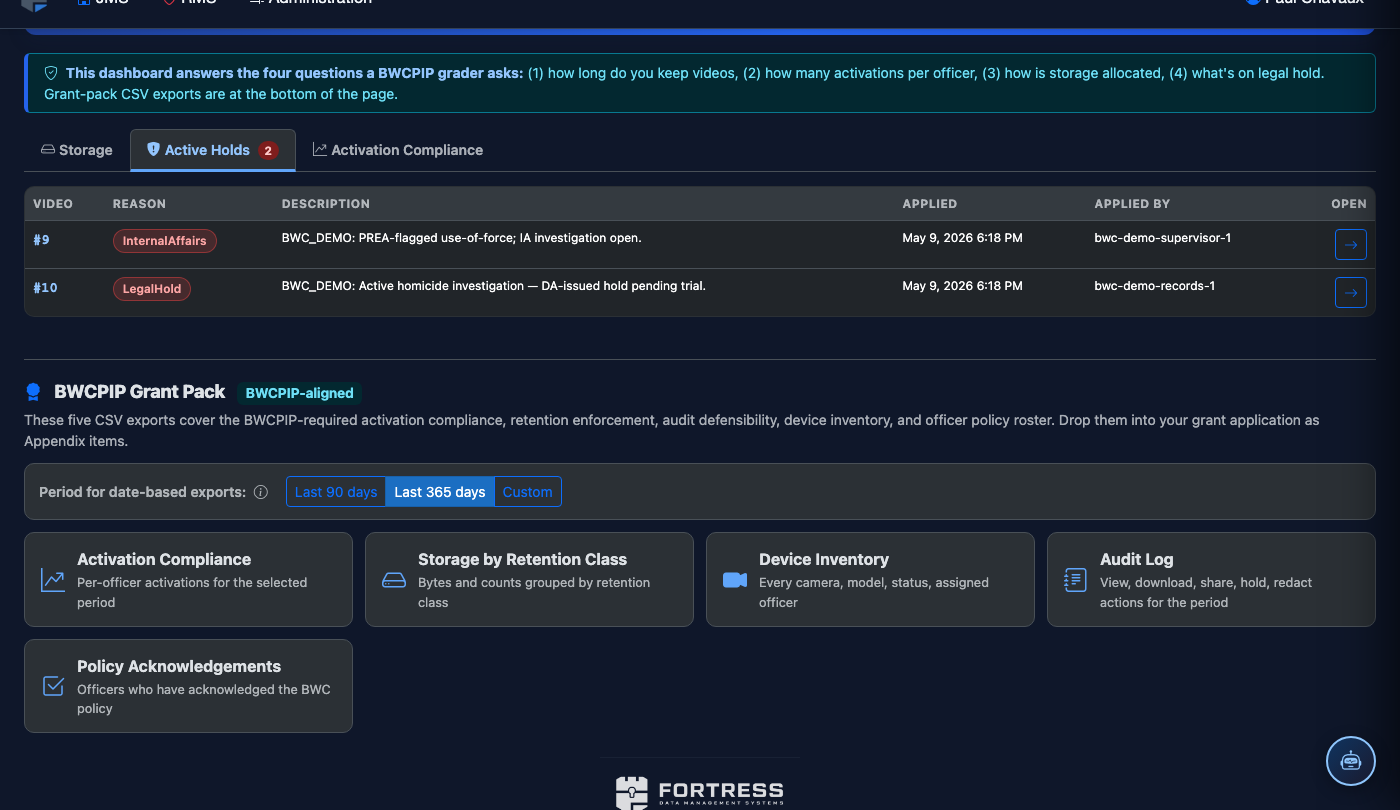This screenshot has height=810, width=1400.
Task: Select Last 365 days period
Action: (x=440, y=492)
